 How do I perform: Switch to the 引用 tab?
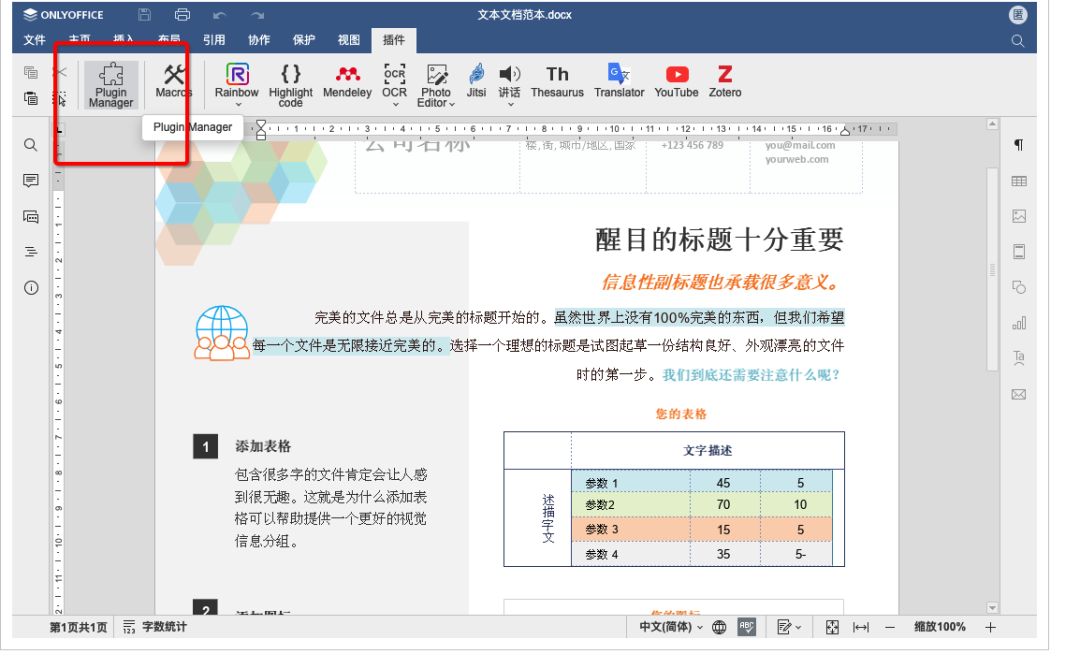coord(214,40)
